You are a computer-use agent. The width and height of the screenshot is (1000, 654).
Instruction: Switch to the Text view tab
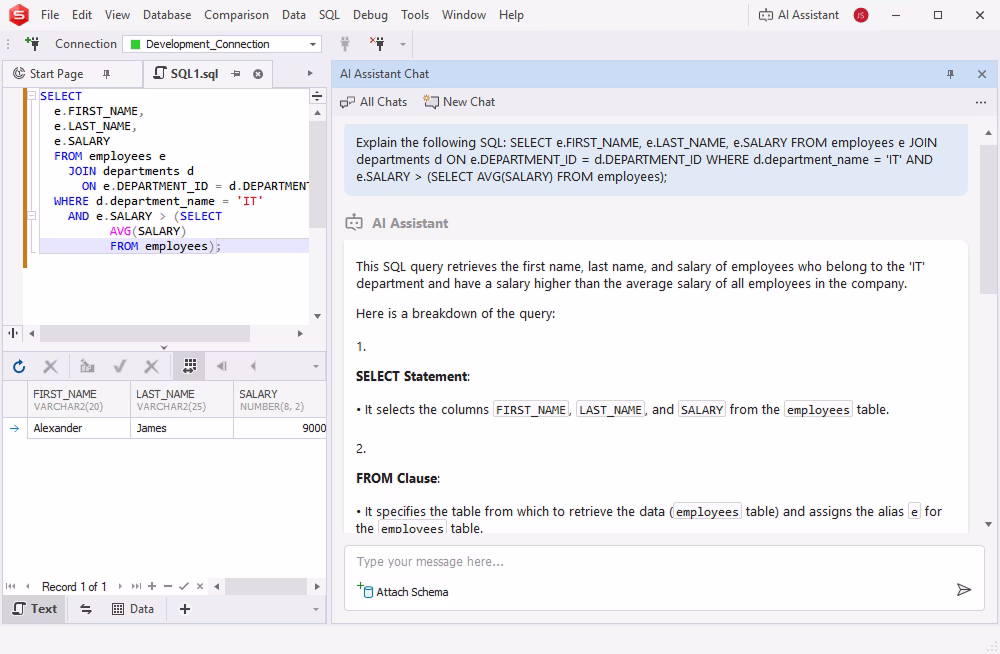tap(34, 609)
